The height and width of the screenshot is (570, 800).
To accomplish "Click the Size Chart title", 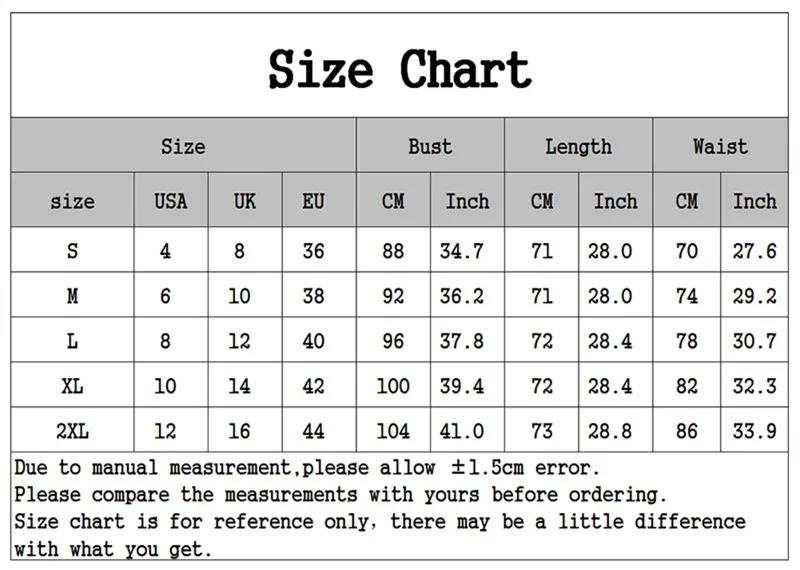I will point(400,70).
